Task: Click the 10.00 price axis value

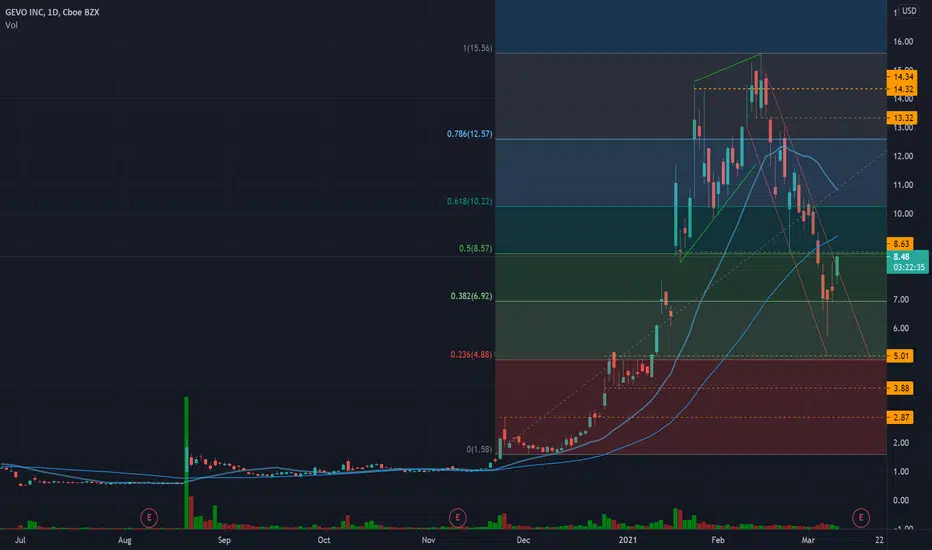Action: [x=903, y=214]
